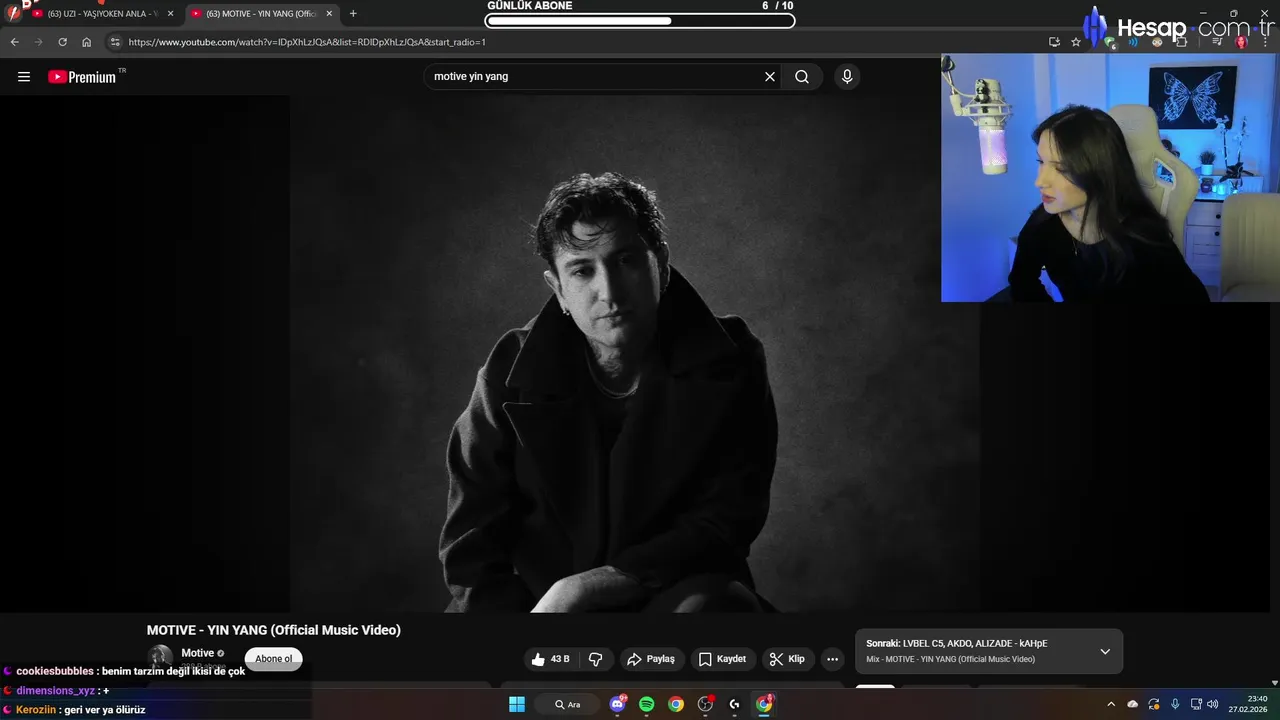Reload the YouTube page
1280x720 pixels.
pos(62,42)
